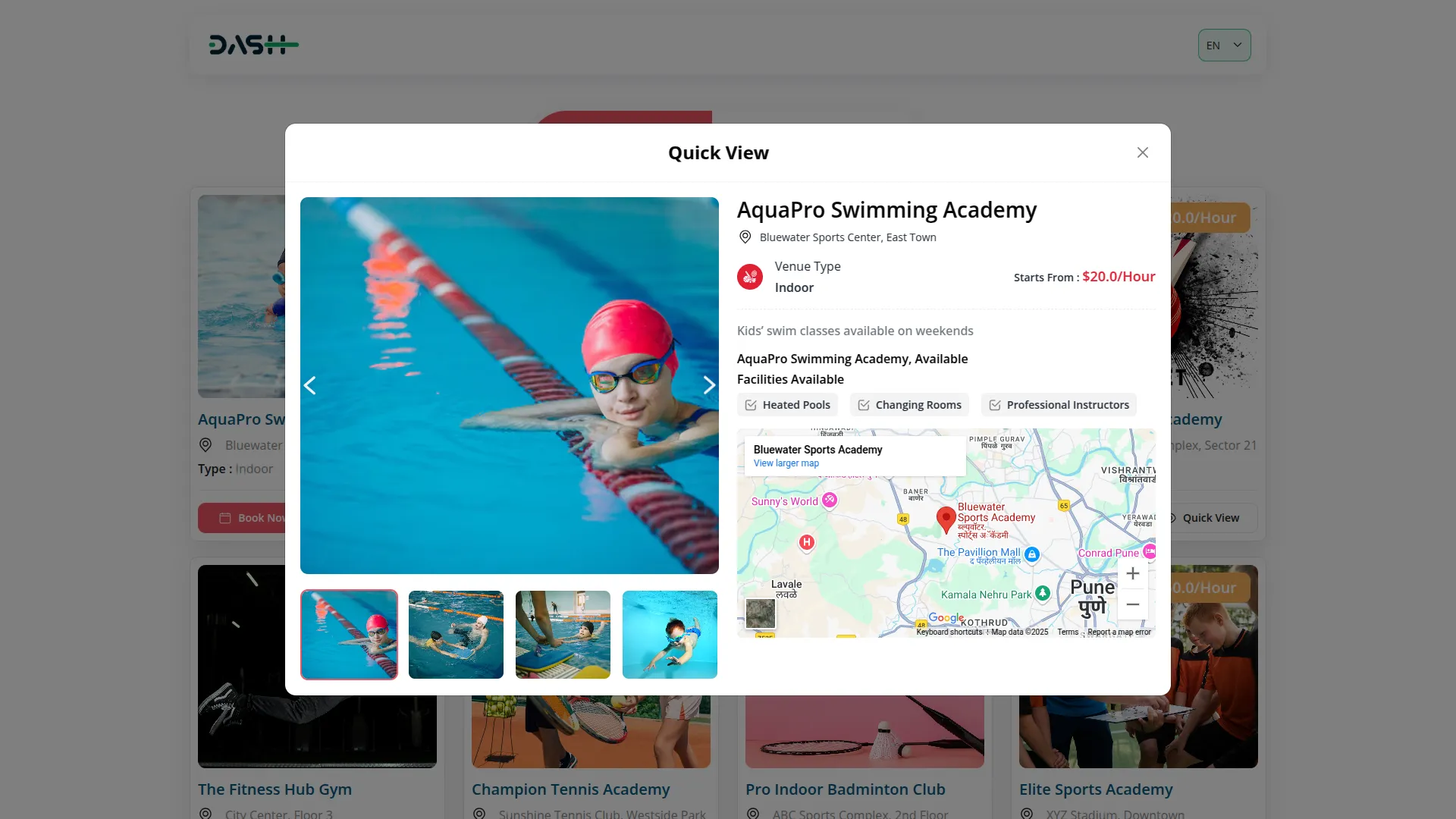The width and height of the screenshot is (1456, 819).
Task: Open the map Terms link
Action: 1068,632
